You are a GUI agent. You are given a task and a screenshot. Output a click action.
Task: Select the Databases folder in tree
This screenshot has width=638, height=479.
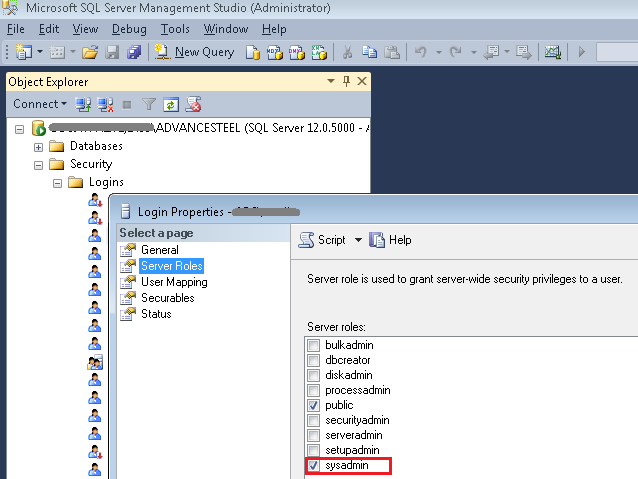(x=96, y=146)
